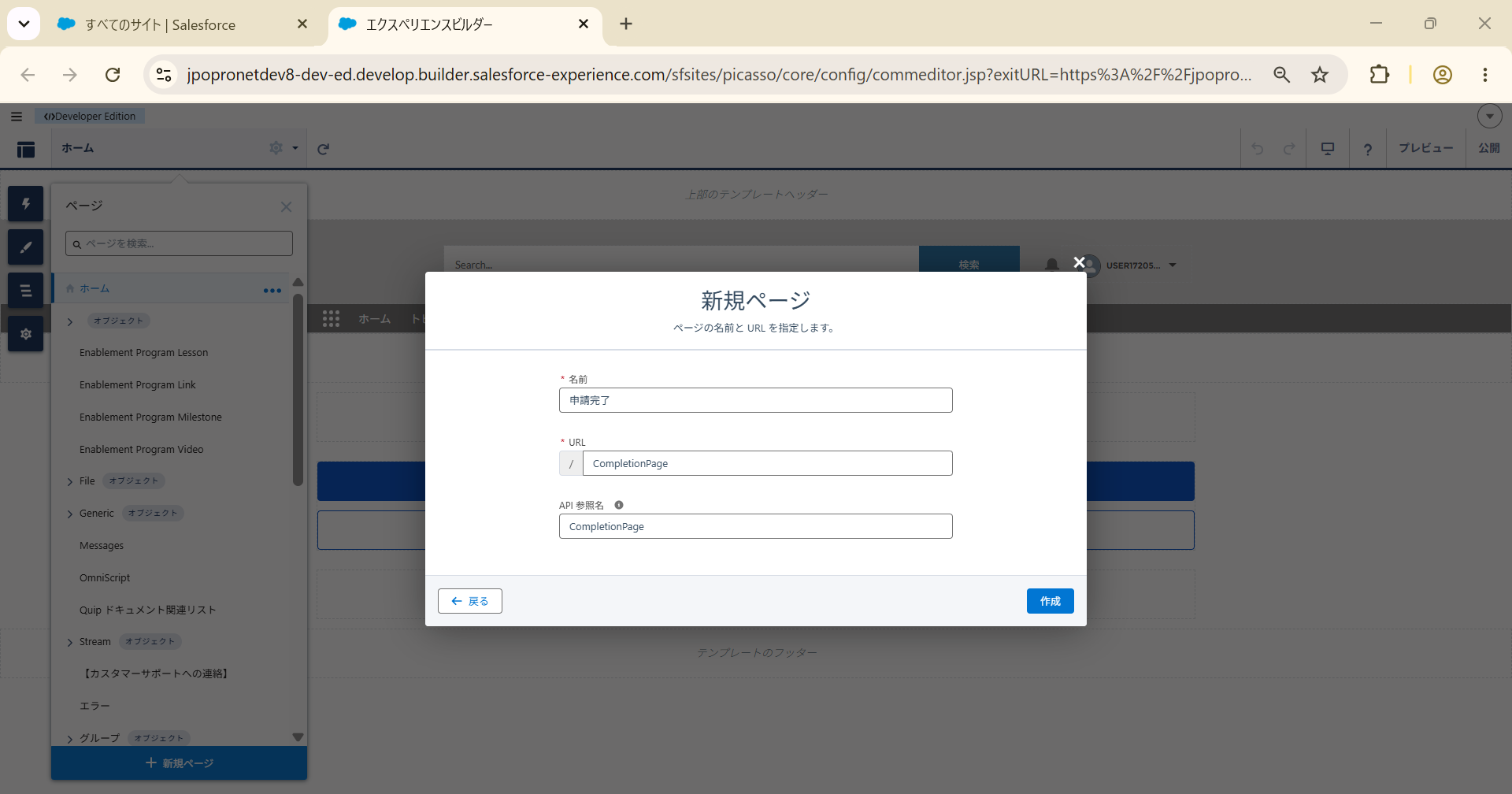Click the 作成 button
1512x794 pixels.
1051,601
